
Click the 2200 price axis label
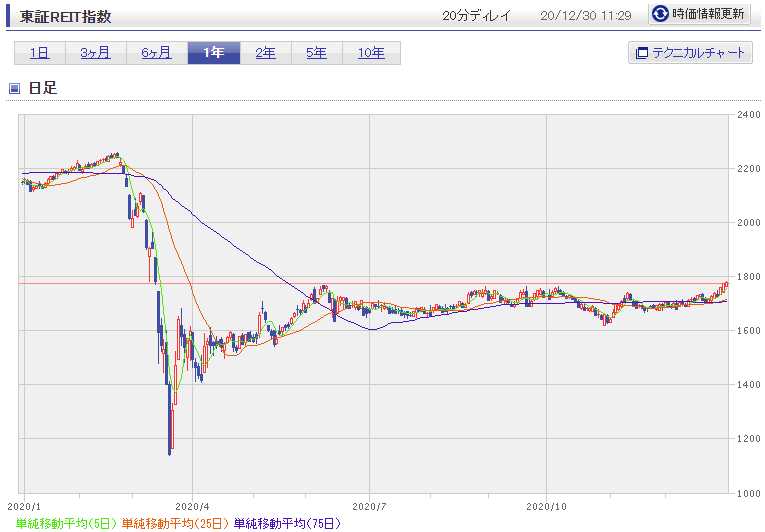tap(748, 169)
